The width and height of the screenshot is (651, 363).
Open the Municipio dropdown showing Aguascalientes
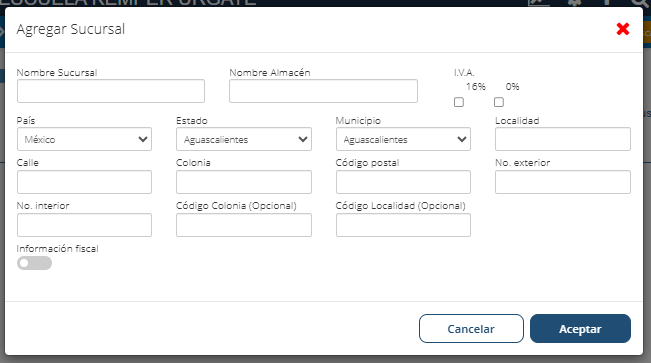click(x=403, y=139)
